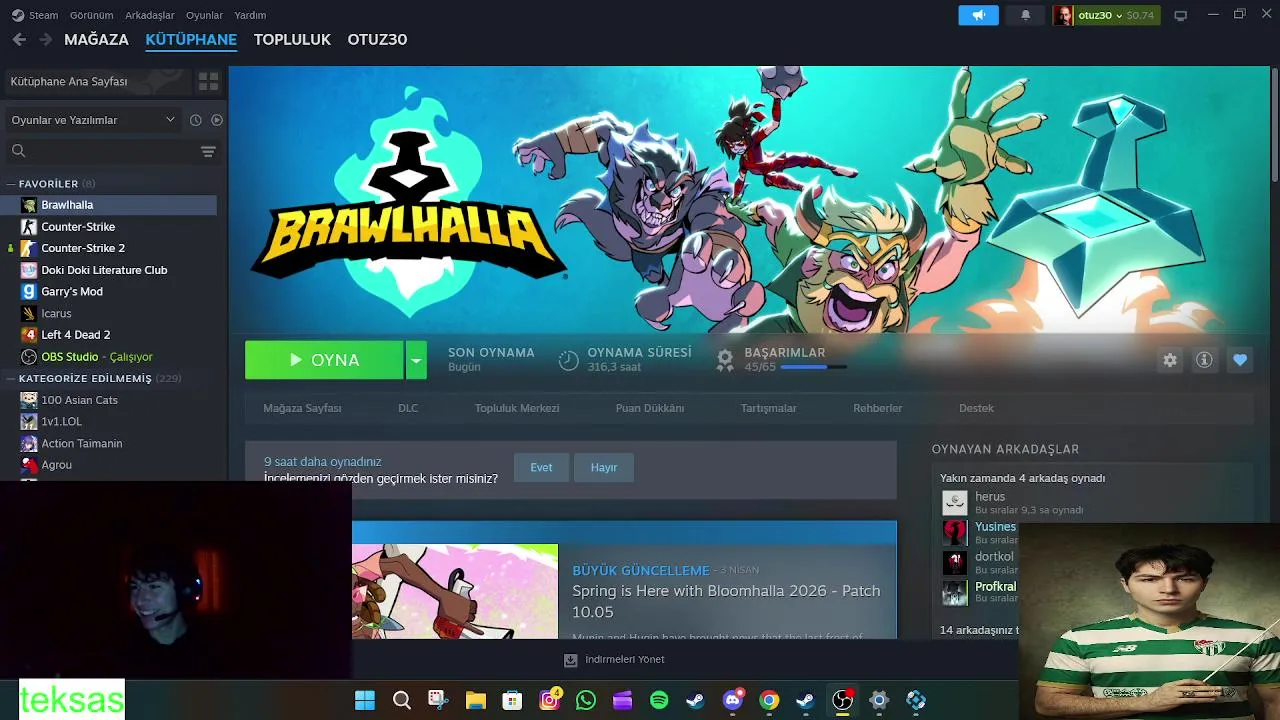Open OBS Studio from the taskbar
1280x720 pixels.
(x=843, y=700)
